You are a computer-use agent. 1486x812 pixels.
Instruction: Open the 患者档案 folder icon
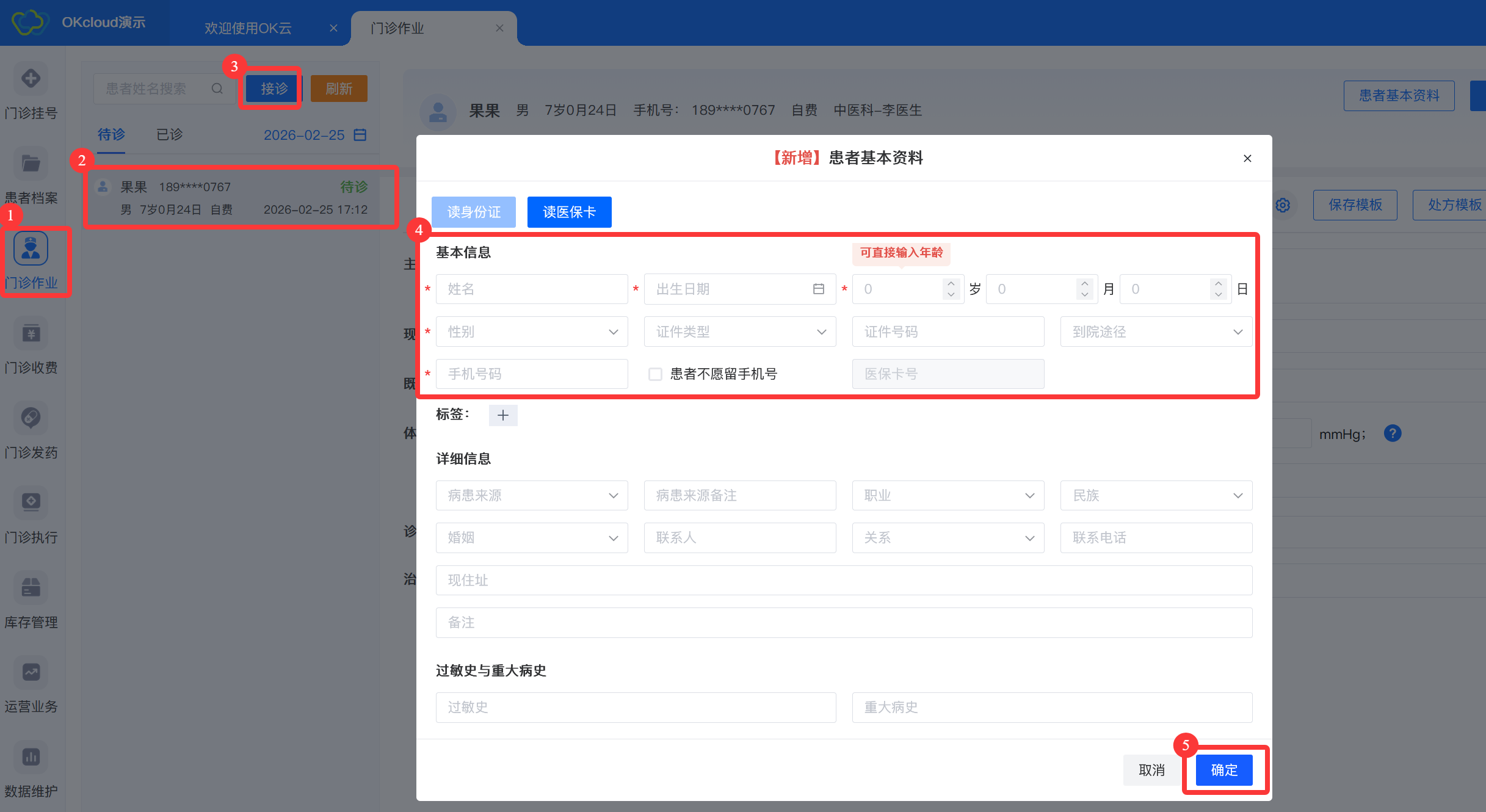click(31, 164)
